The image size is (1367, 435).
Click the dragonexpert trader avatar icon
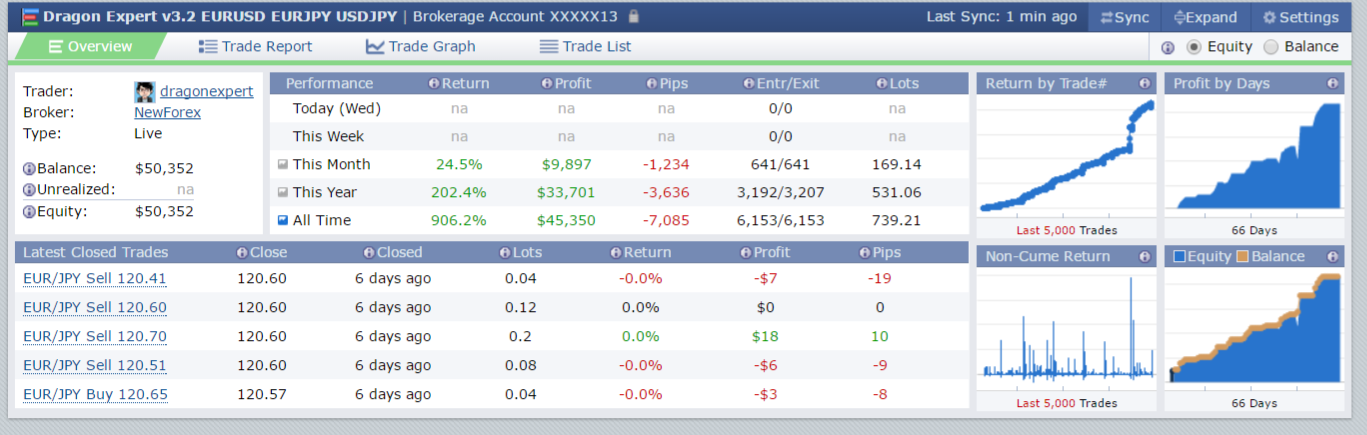click(144, 92)
